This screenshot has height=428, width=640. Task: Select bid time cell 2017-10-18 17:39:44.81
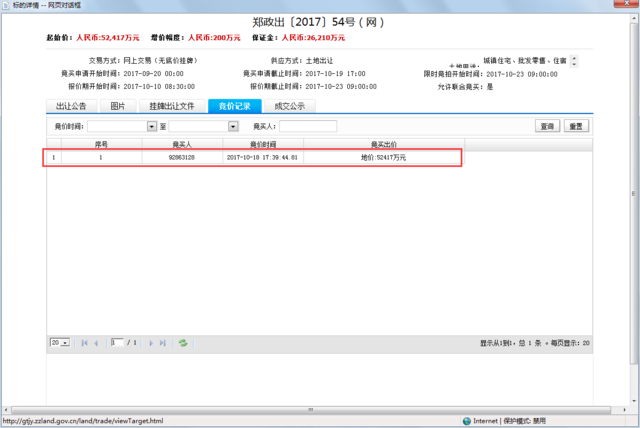tap(262, 157)
